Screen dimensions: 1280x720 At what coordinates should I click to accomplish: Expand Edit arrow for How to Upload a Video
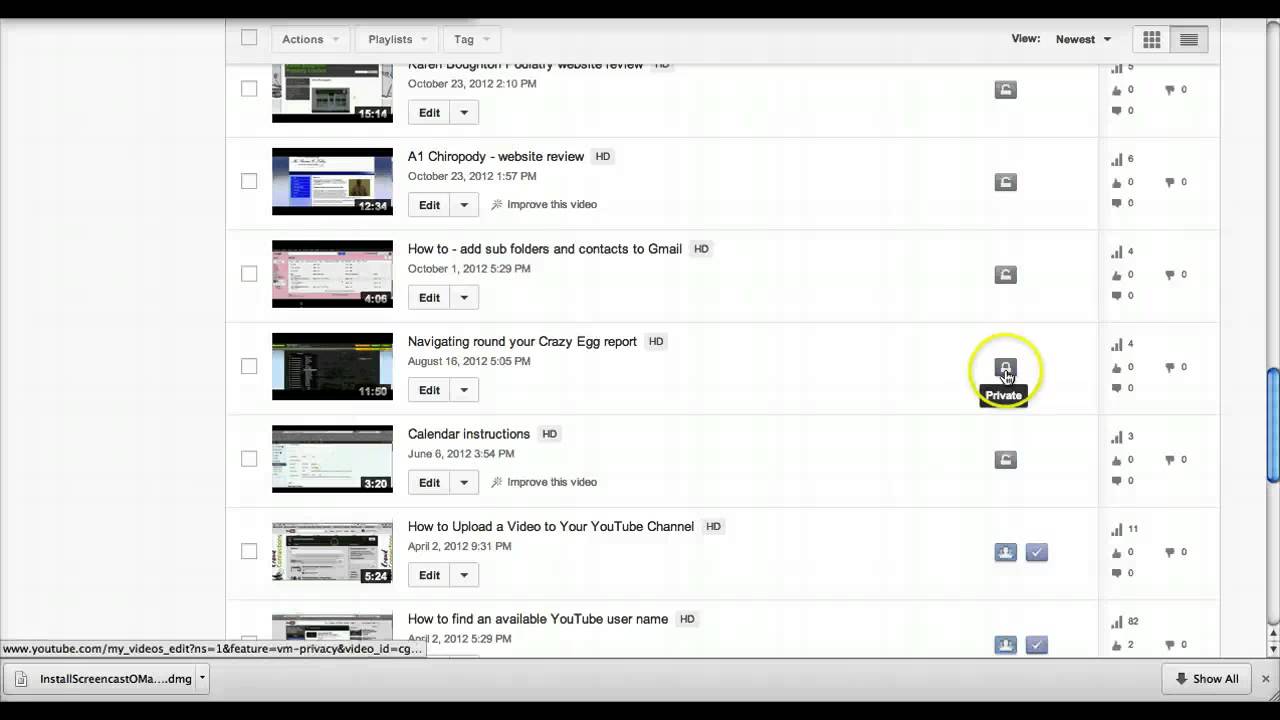click(x=464, y=575)
